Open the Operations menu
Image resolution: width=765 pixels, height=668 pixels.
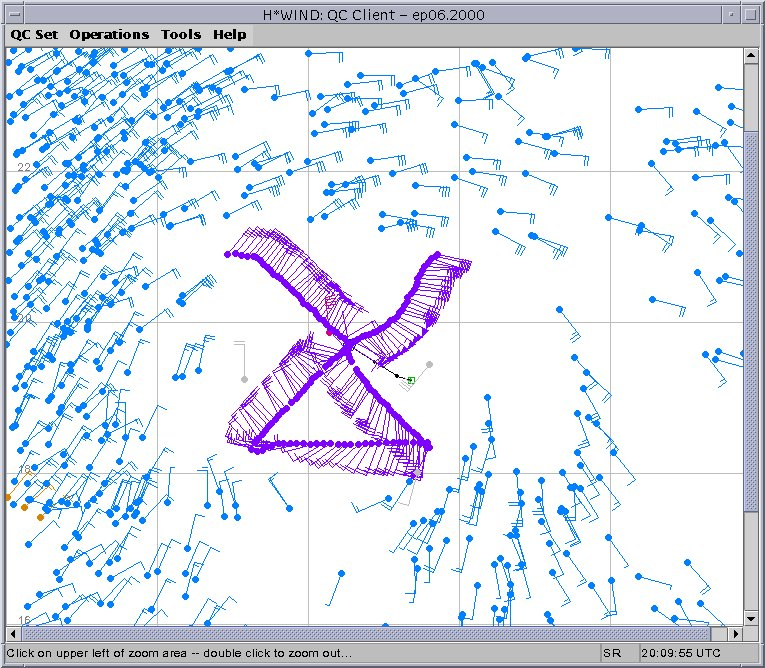pyautogui.click(x=109, y=34)
